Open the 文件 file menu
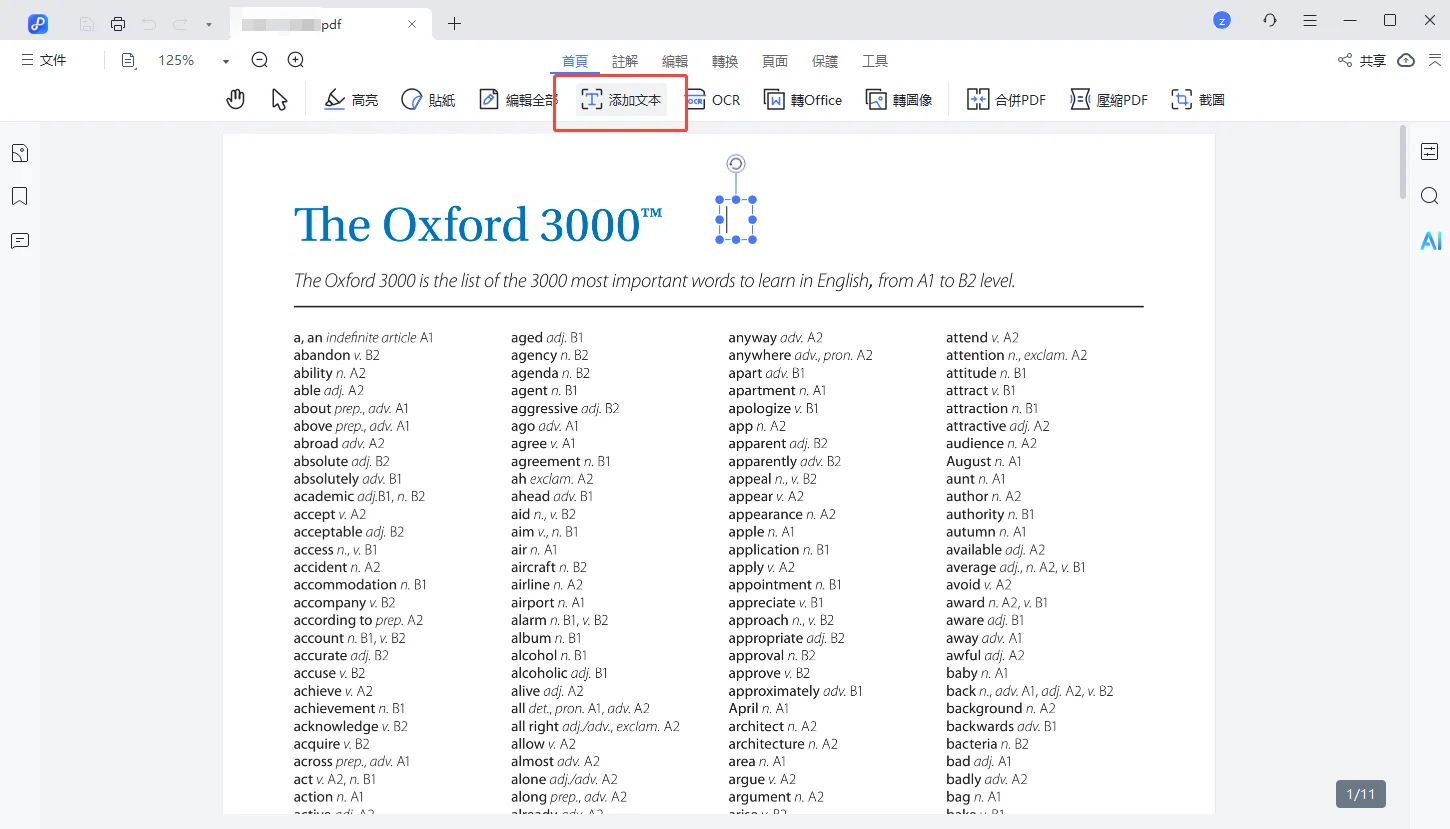This screenshot has width=1450, height=829. (x=44, y=60)
